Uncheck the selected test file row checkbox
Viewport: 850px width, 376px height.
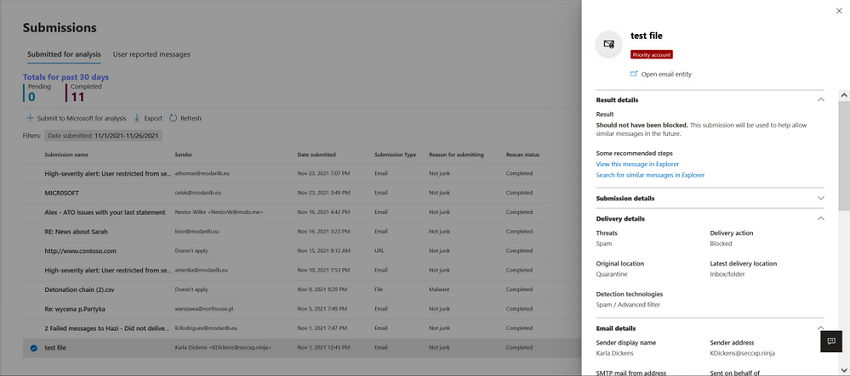click(x=34, y=348)
